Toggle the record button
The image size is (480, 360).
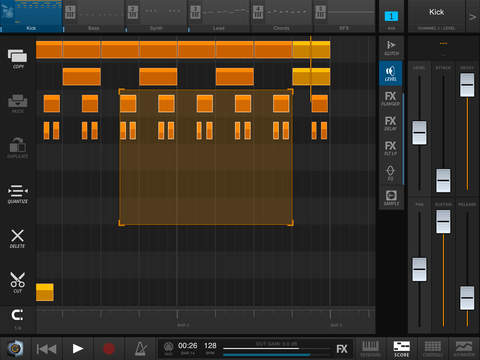[x=109, y=348]
